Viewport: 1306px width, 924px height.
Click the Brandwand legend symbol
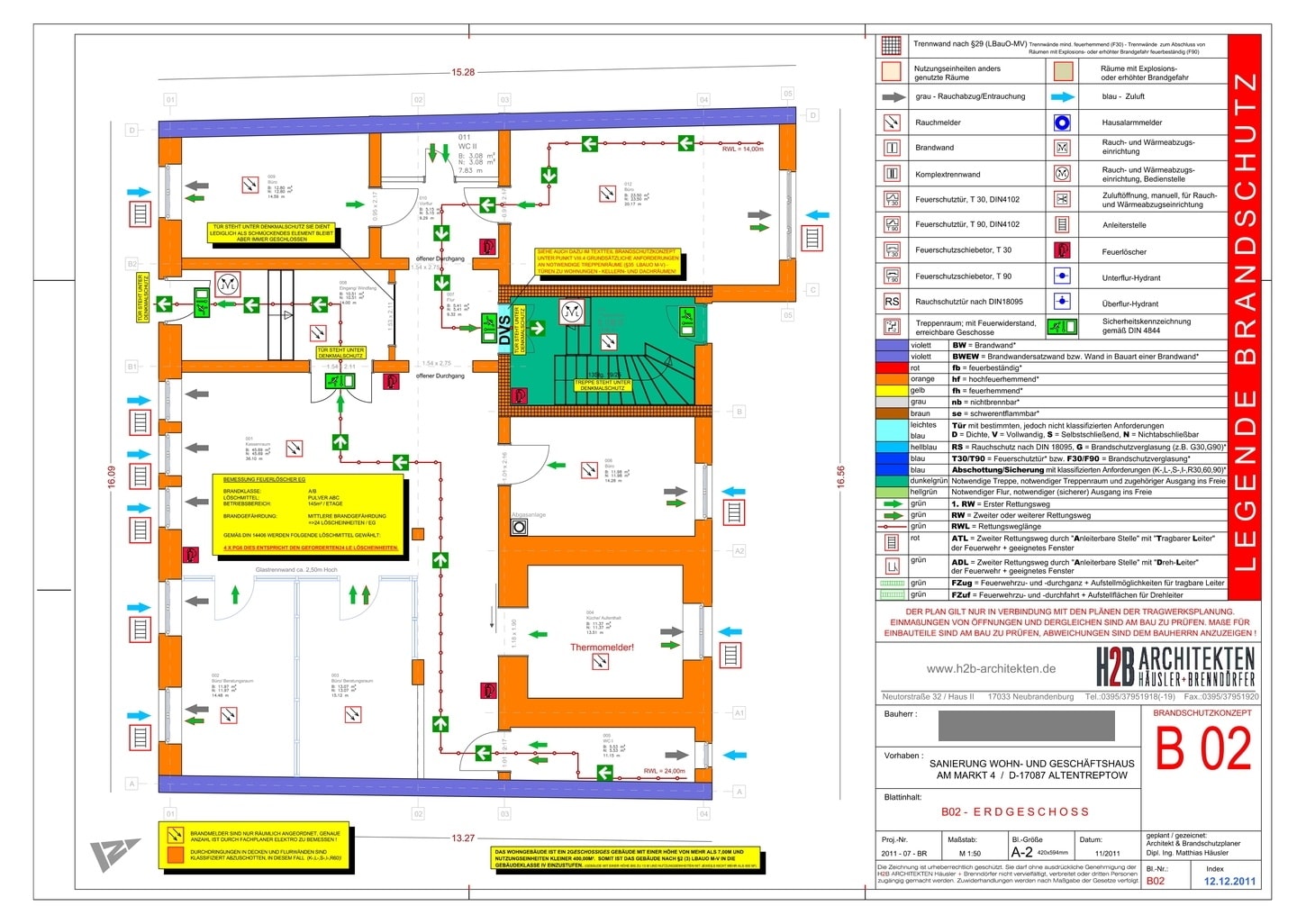tap(892, 148)
